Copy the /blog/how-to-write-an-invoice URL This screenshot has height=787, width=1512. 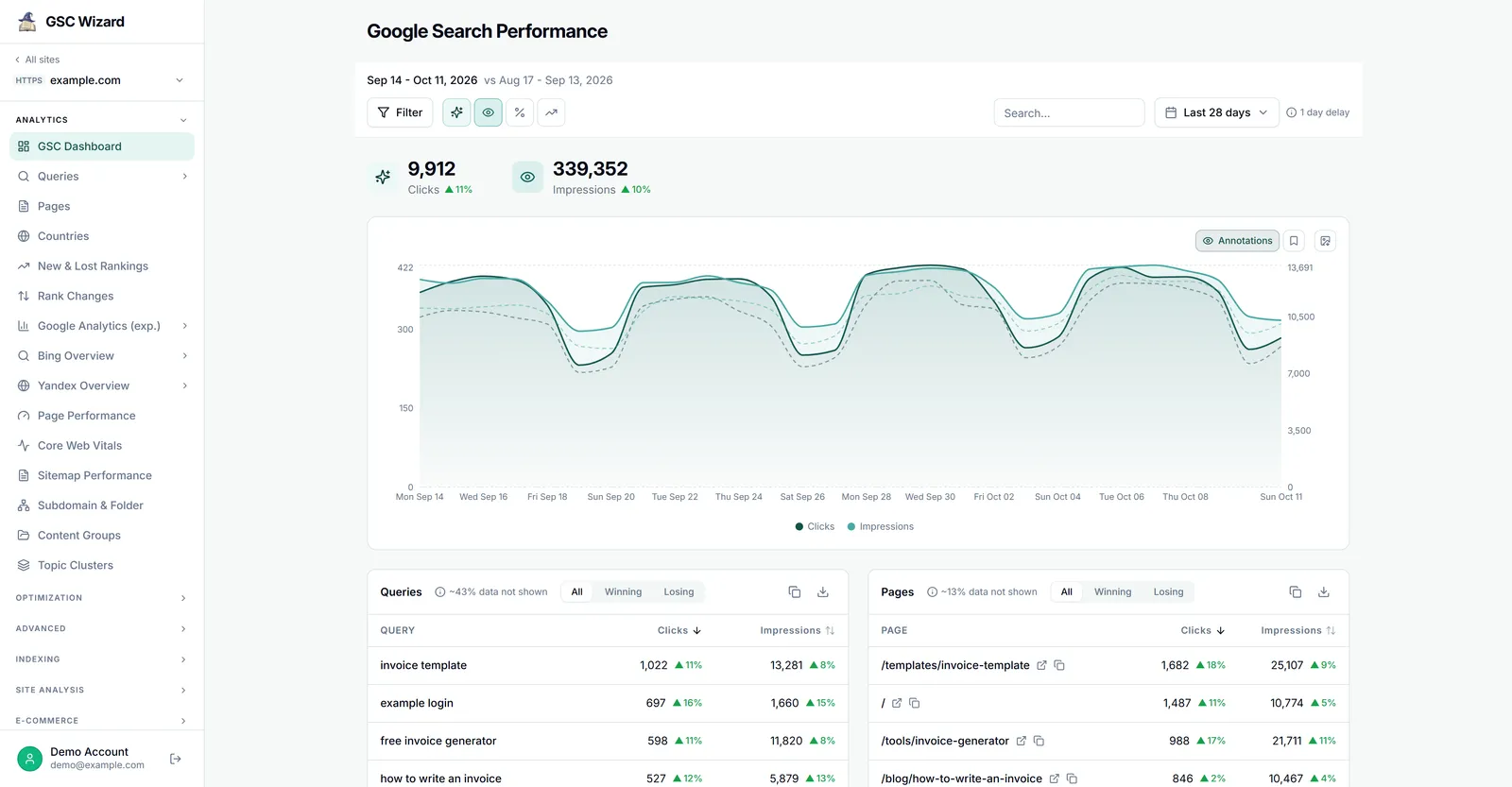click(1072, 778)
